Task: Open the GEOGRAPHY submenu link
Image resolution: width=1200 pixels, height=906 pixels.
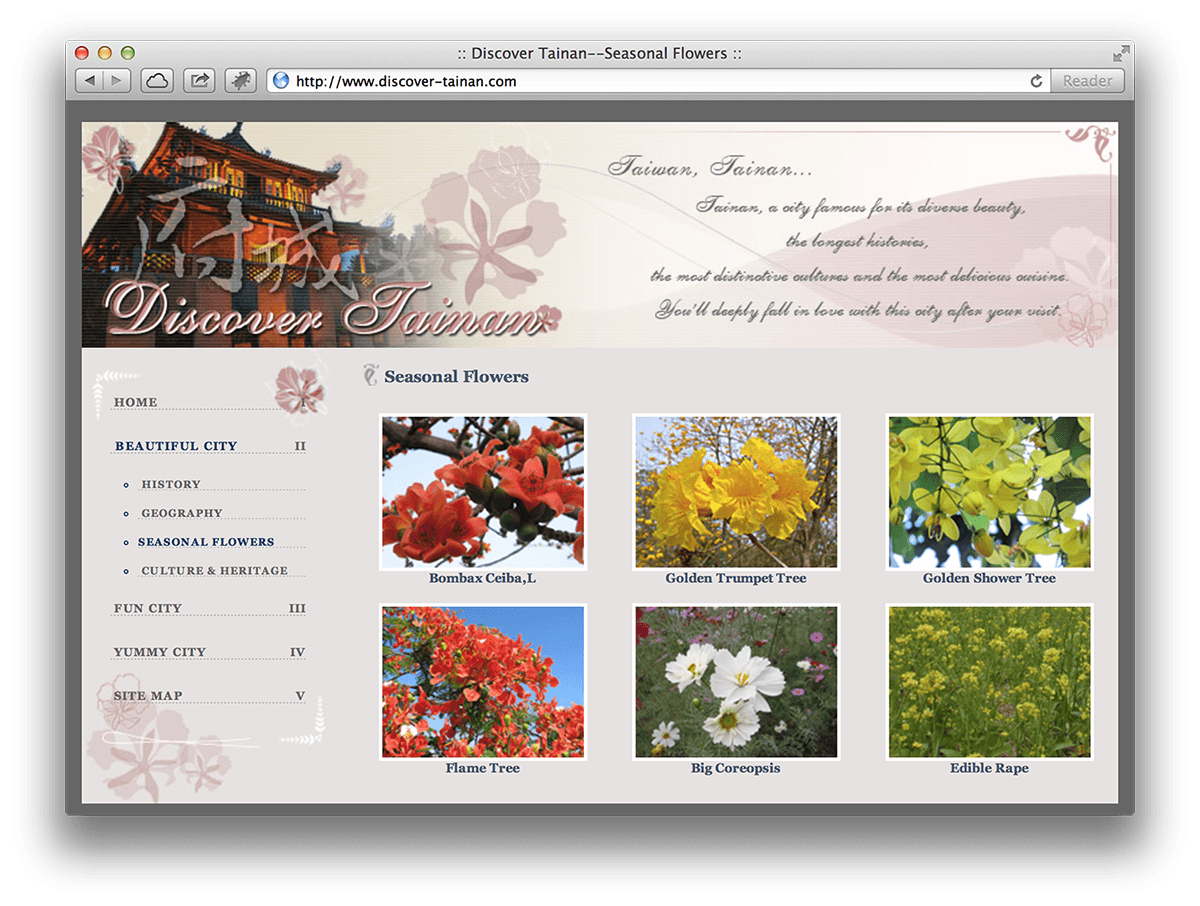Action: click(182, 513)
